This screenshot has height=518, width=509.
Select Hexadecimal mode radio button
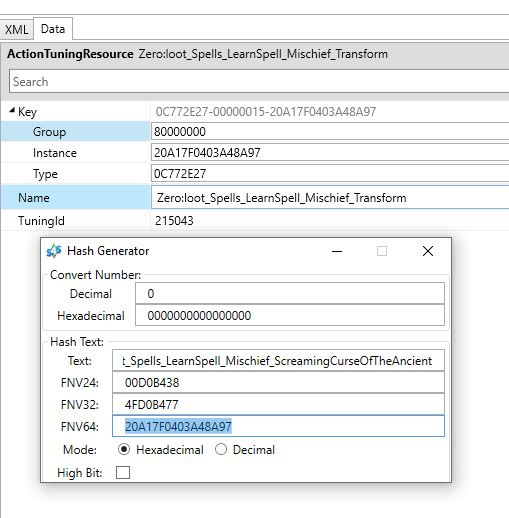124,449
